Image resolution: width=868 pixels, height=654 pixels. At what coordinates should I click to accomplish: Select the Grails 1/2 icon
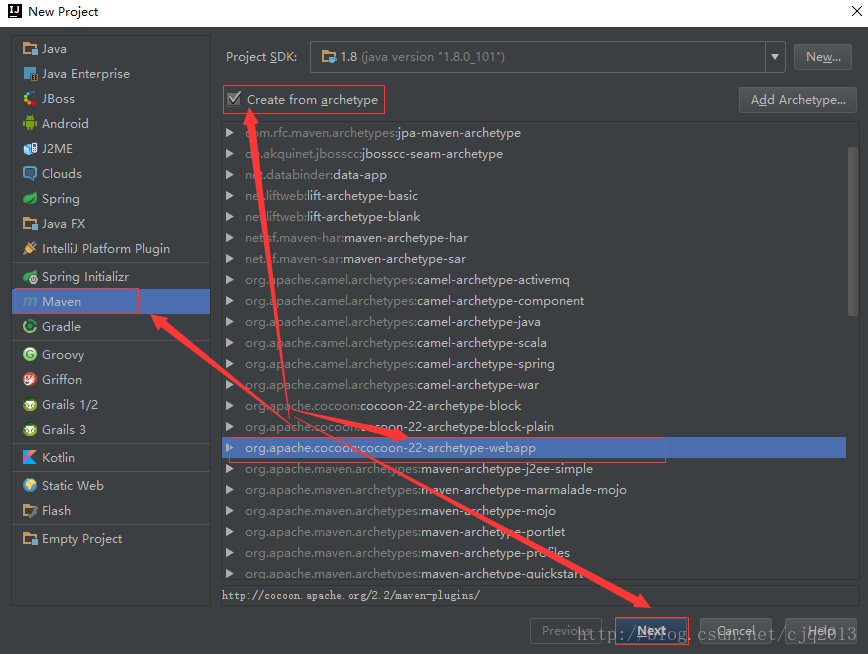click(x=30, y=405)
